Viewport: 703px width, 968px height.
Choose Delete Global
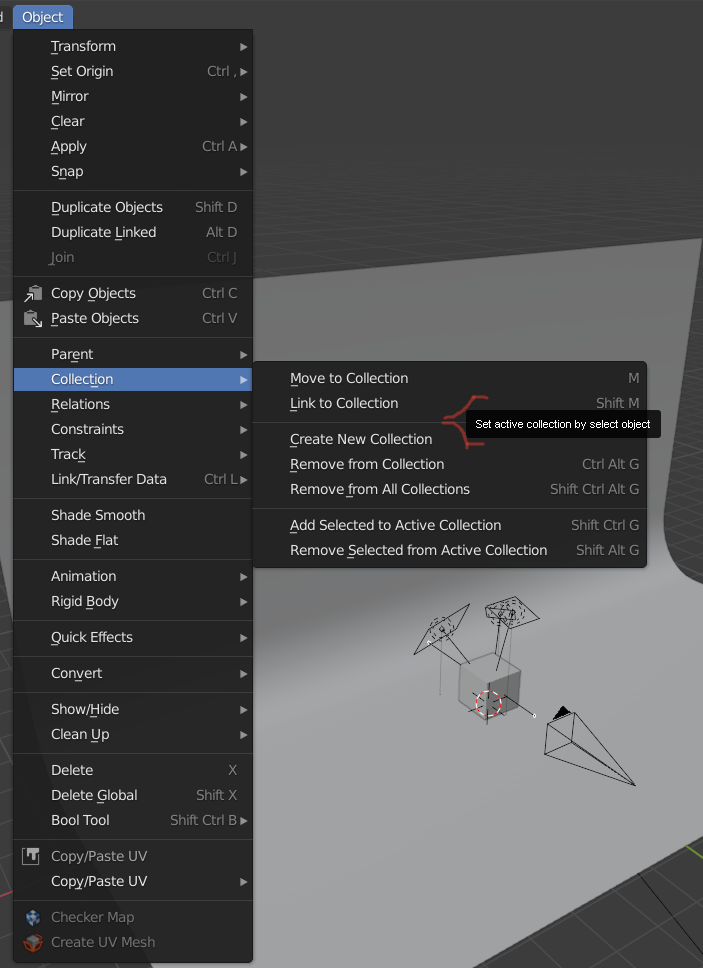(133, 795)
